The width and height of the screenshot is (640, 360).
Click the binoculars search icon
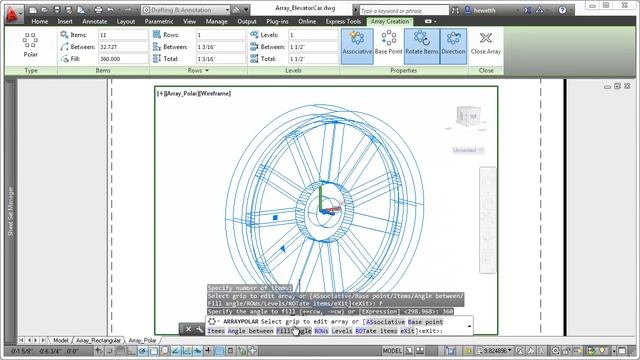[x=455, y=11]
